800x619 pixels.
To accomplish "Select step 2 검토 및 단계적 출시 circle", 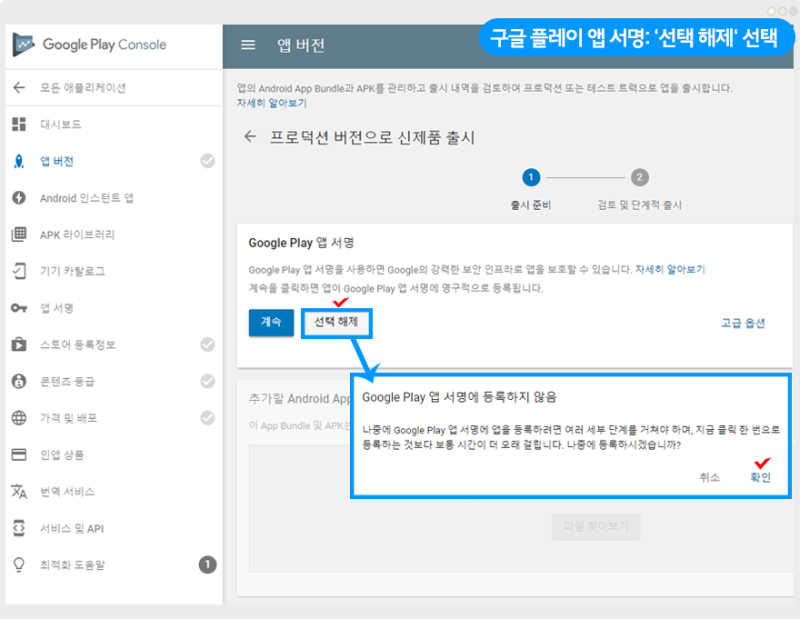I will [640, 178].
